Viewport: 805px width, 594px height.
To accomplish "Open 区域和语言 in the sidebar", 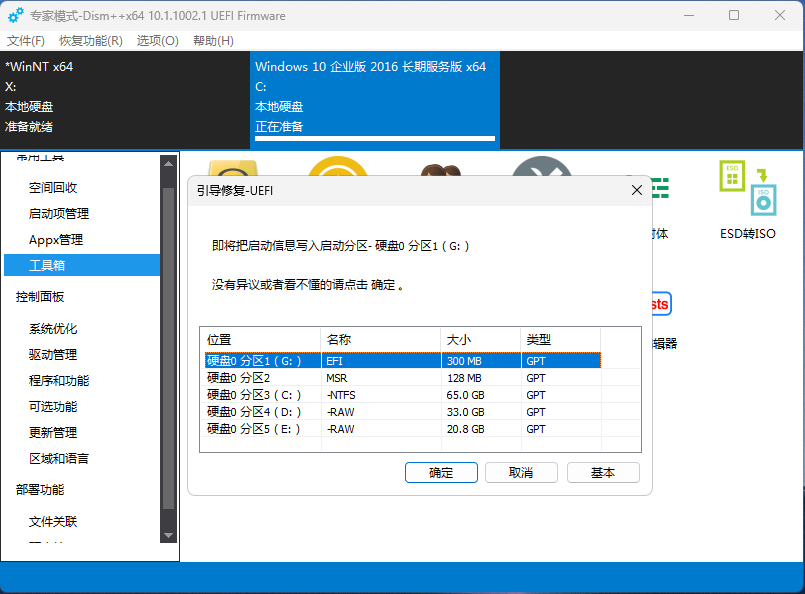I will [59, 458].
